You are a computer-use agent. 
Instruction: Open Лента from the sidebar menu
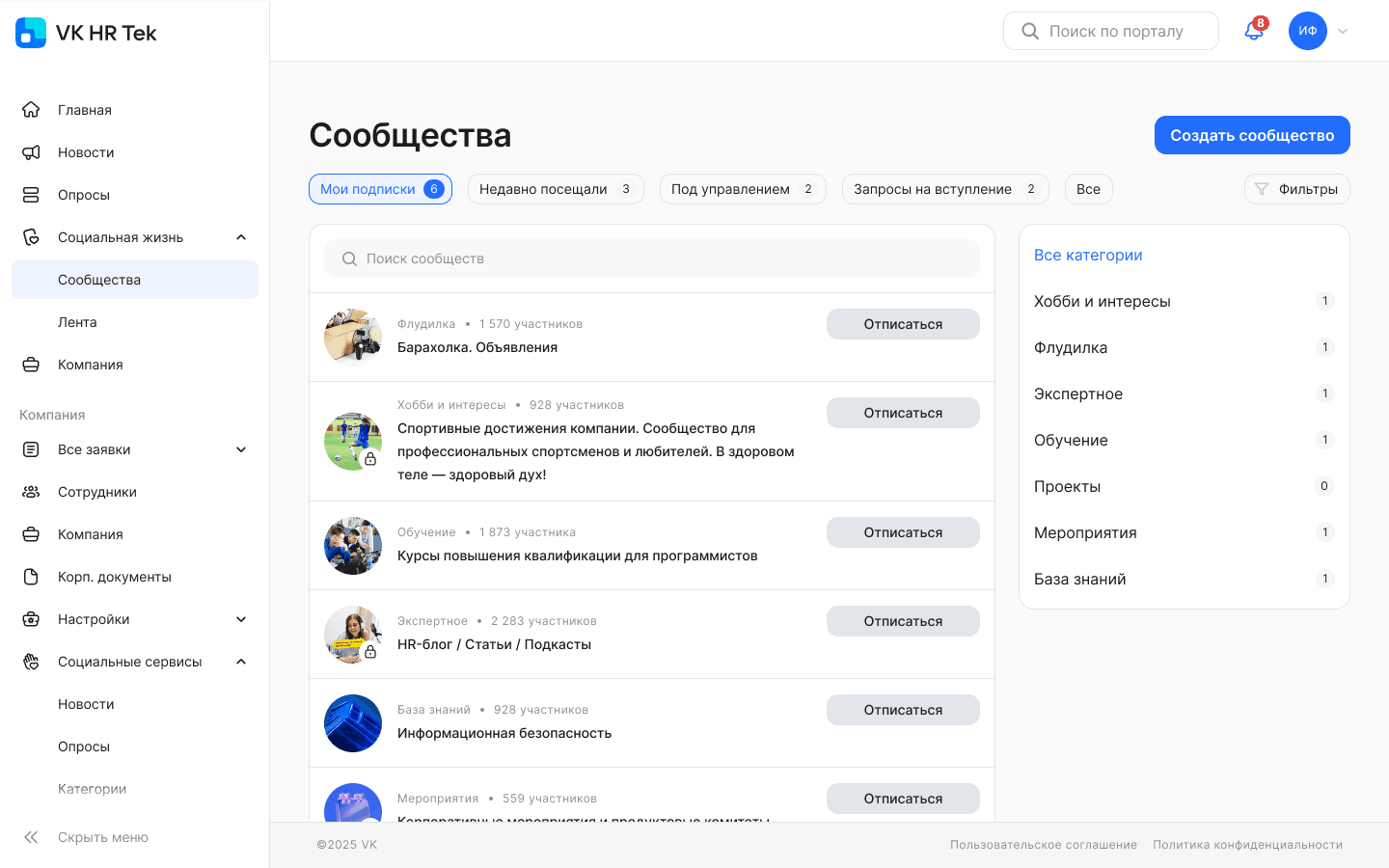coord(75,321)
